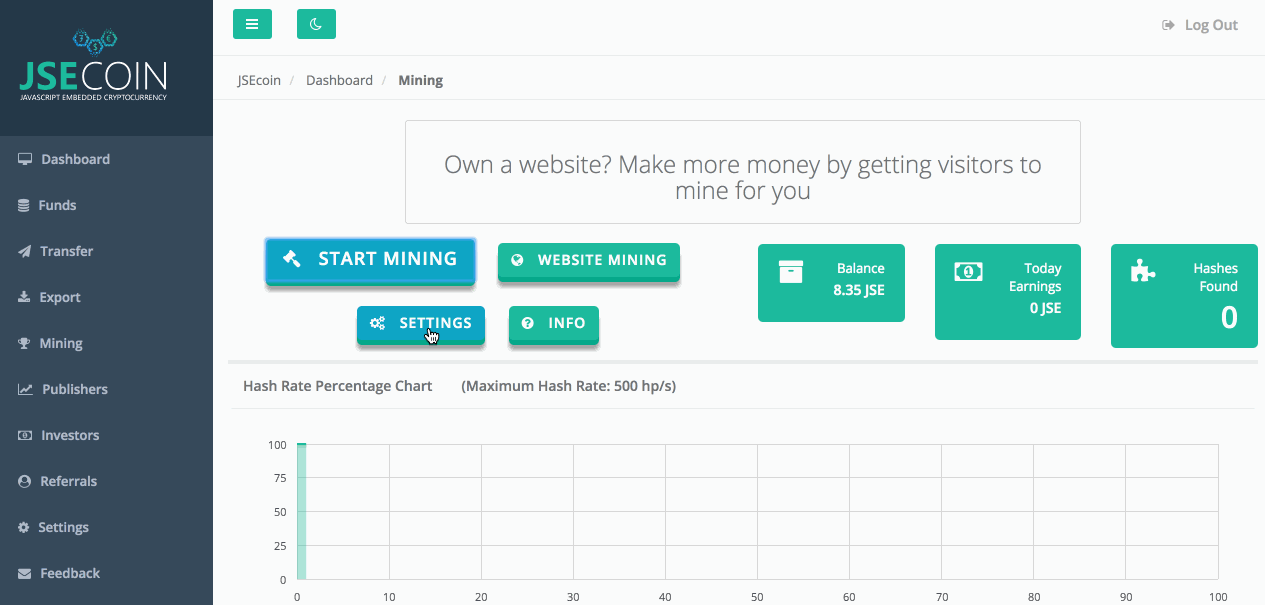Open Dashboard in the sidebar
Image resolution: width=1265 pixels, height=605 pixels.
point(106,159)
